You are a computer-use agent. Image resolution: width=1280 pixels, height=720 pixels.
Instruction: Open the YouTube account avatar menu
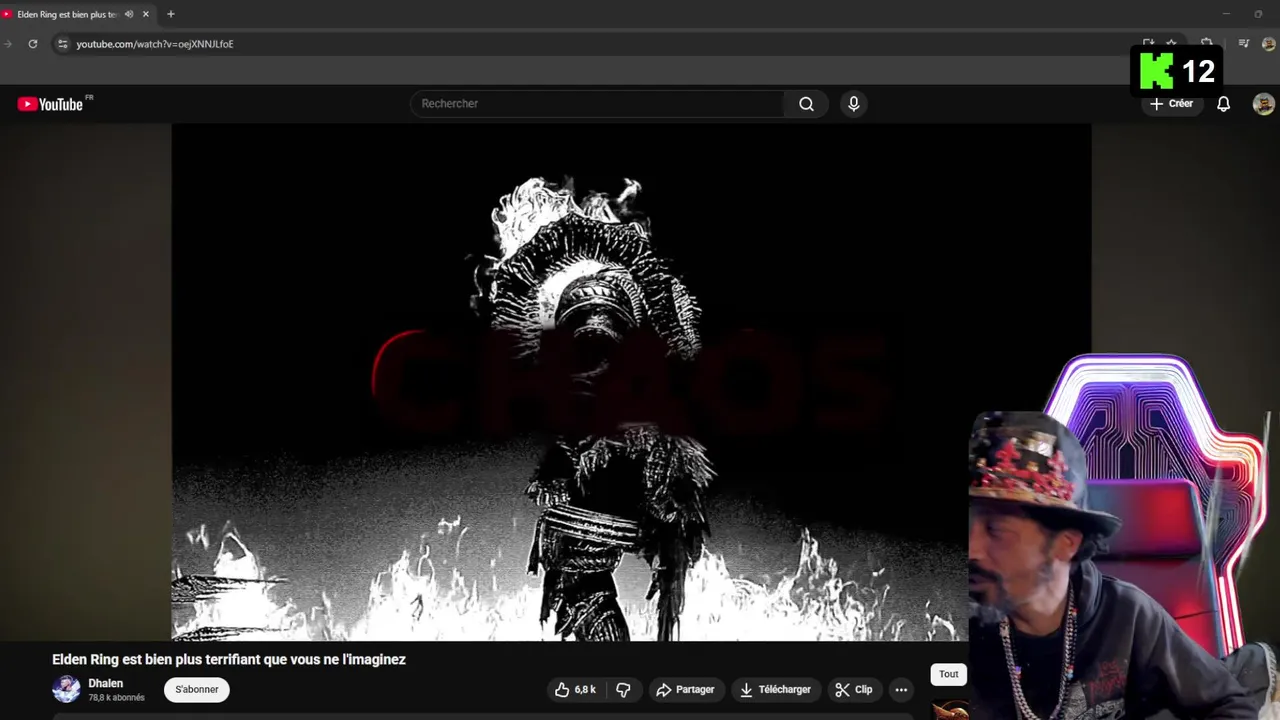[1264, 104]
